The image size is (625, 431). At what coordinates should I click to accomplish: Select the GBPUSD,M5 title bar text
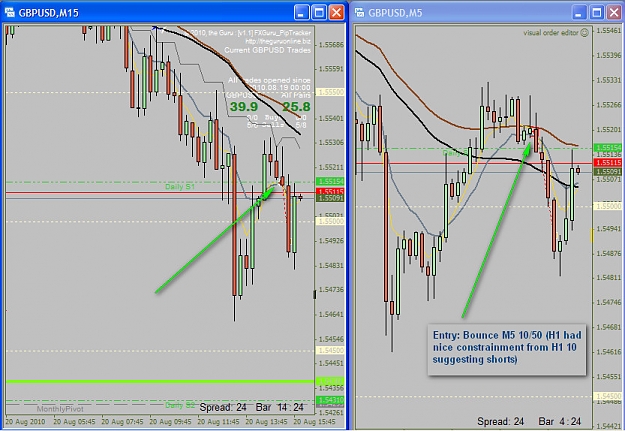click(395, 13)
